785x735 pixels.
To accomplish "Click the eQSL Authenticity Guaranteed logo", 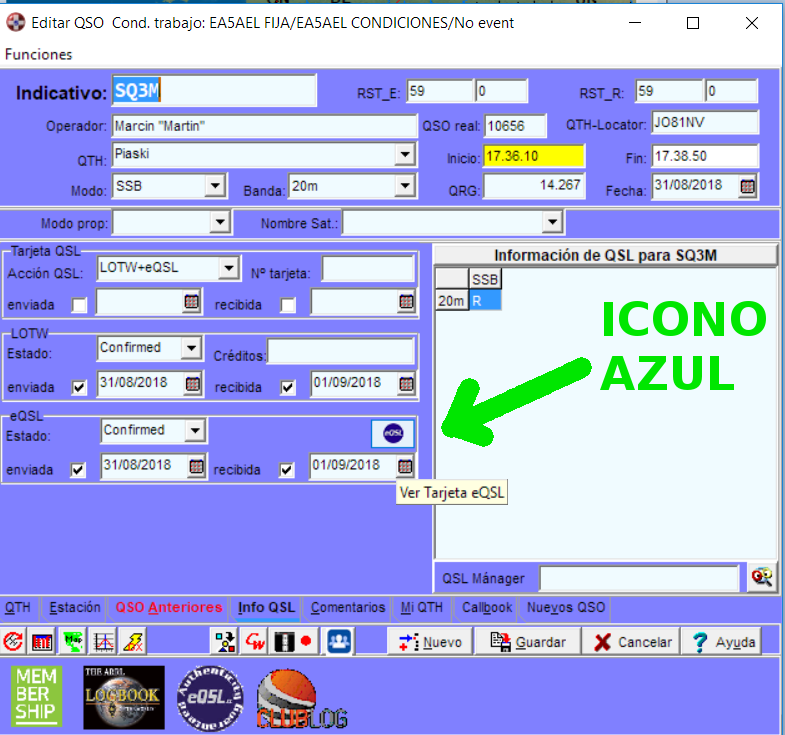I will click(209, 696).
